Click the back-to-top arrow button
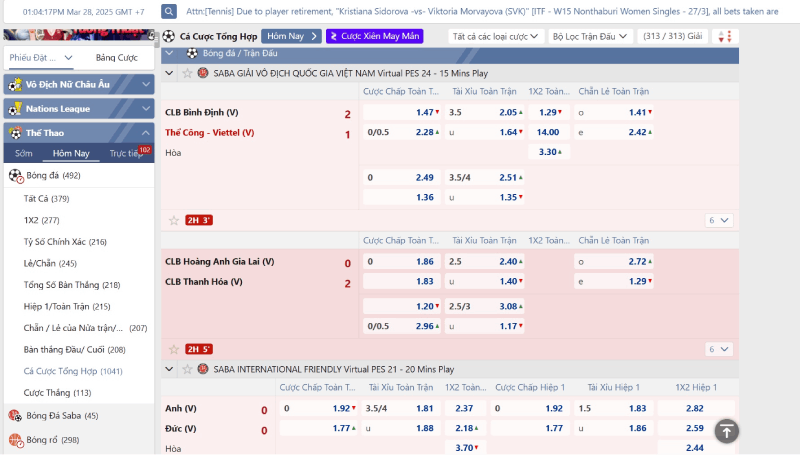This screenshot has height=455, width=800. 727,431
